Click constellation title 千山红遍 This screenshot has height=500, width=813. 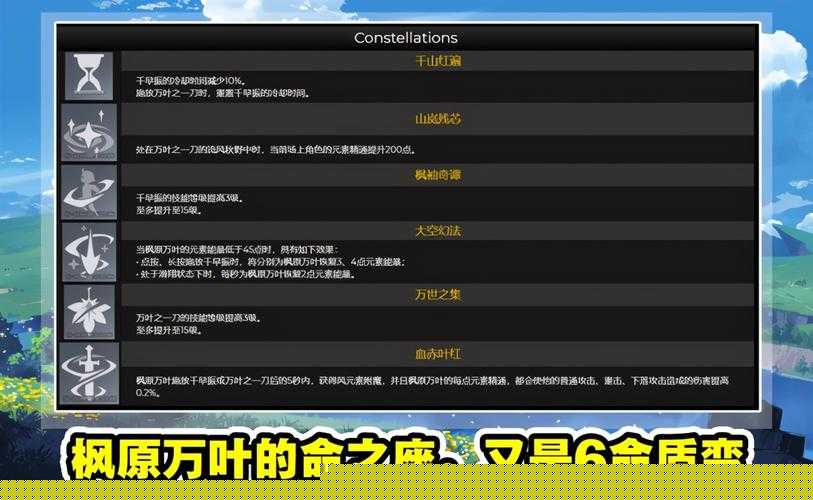click(438, 61)
